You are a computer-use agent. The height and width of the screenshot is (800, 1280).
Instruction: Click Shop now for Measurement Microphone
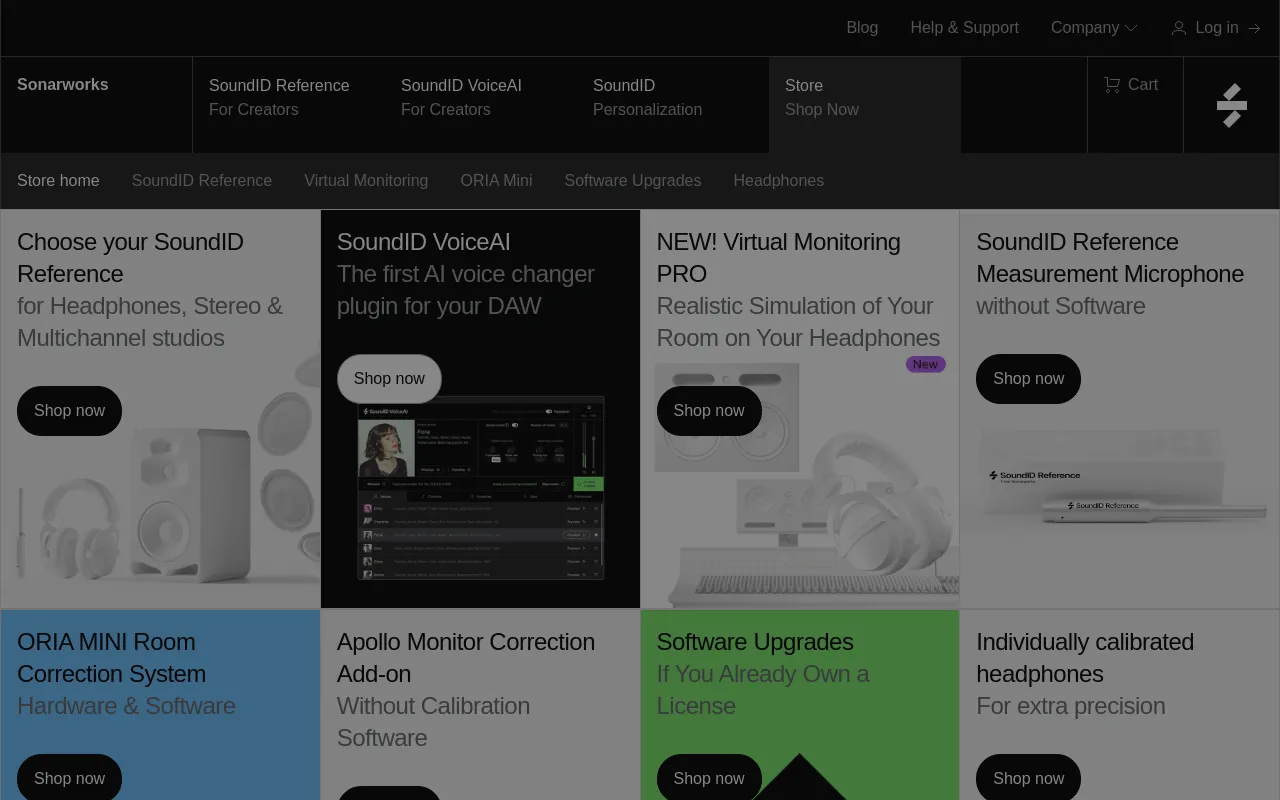click(x=1028, y=379)
